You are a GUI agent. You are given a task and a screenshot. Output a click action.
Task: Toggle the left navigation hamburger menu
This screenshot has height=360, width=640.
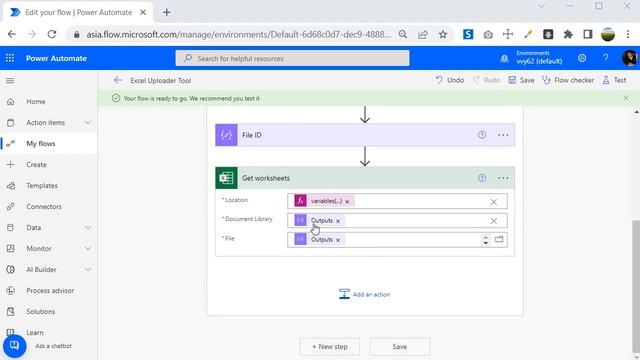[10, 81]
